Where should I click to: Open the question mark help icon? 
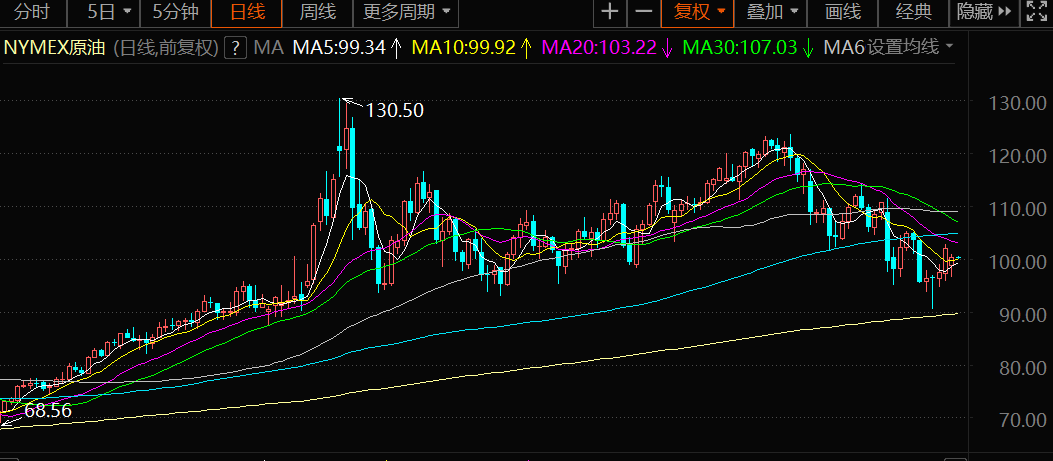pos(236,47)
